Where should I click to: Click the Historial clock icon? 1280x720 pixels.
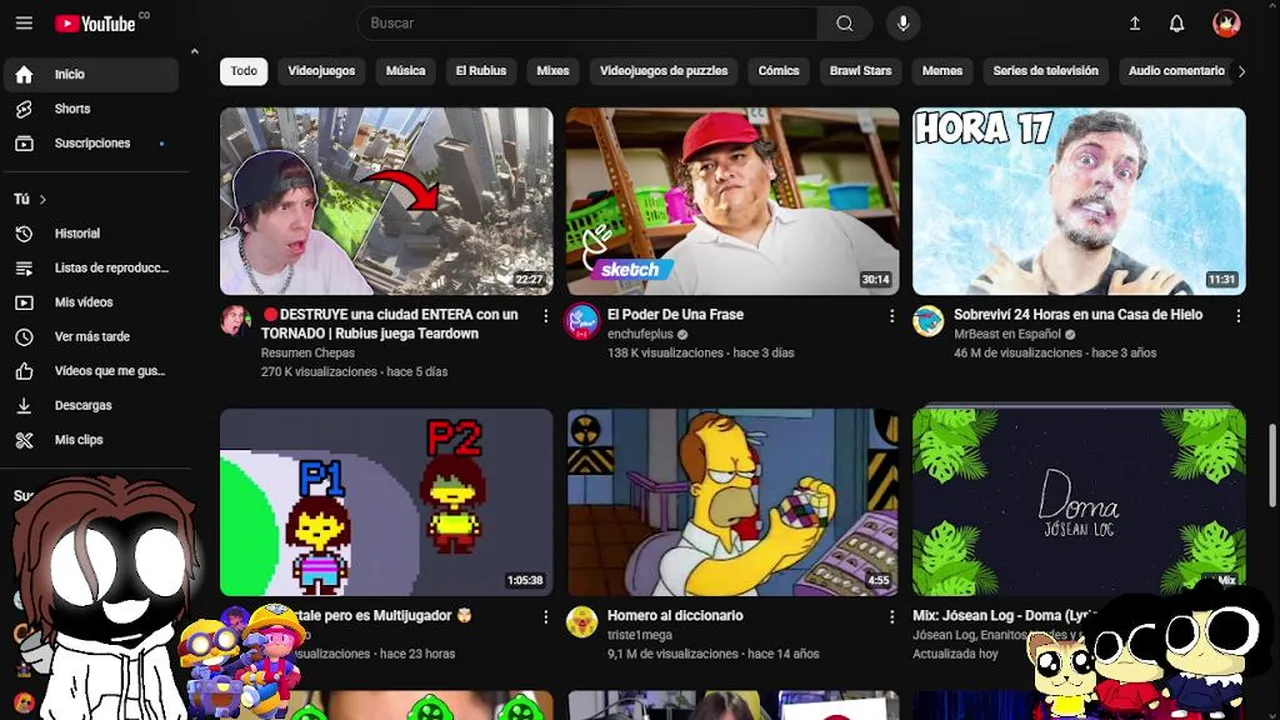24,233
